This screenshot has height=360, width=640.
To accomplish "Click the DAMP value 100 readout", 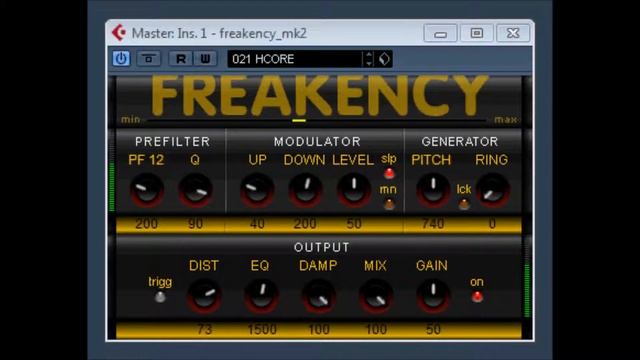I will (x=319, y=329).
